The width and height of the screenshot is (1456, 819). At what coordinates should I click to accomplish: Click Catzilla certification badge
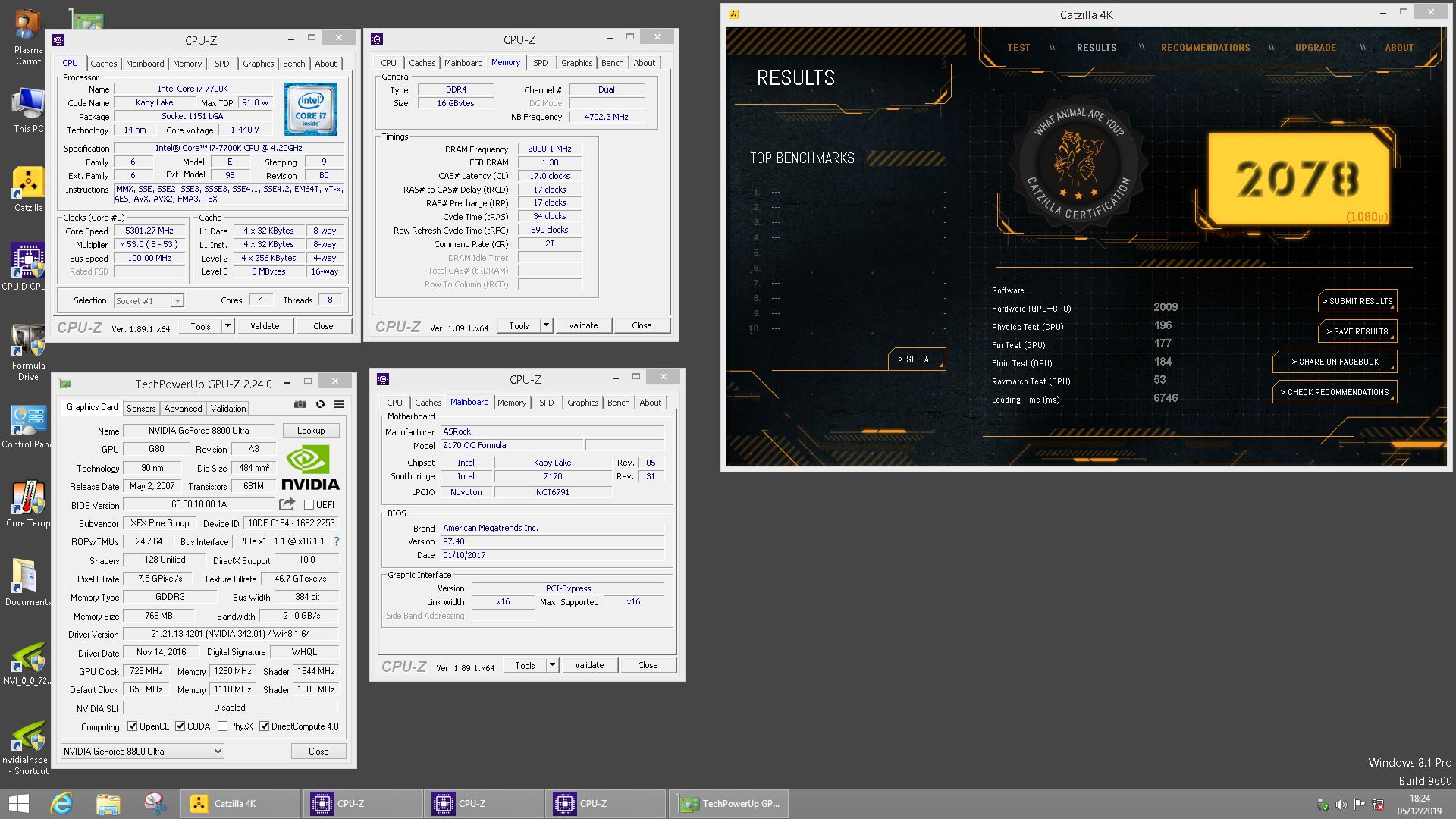click(1078, 165)
